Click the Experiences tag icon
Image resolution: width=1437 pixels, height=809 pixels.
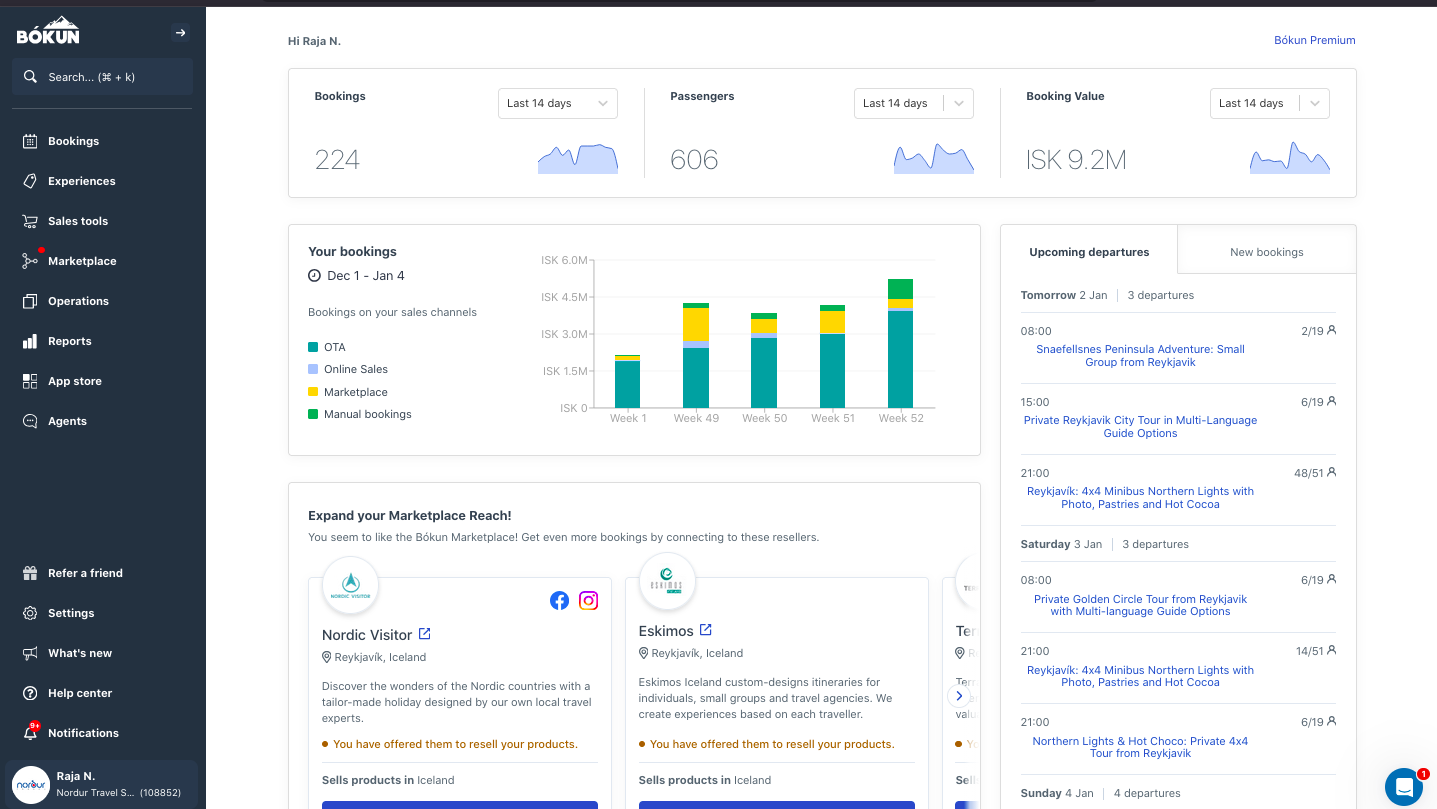30,181
